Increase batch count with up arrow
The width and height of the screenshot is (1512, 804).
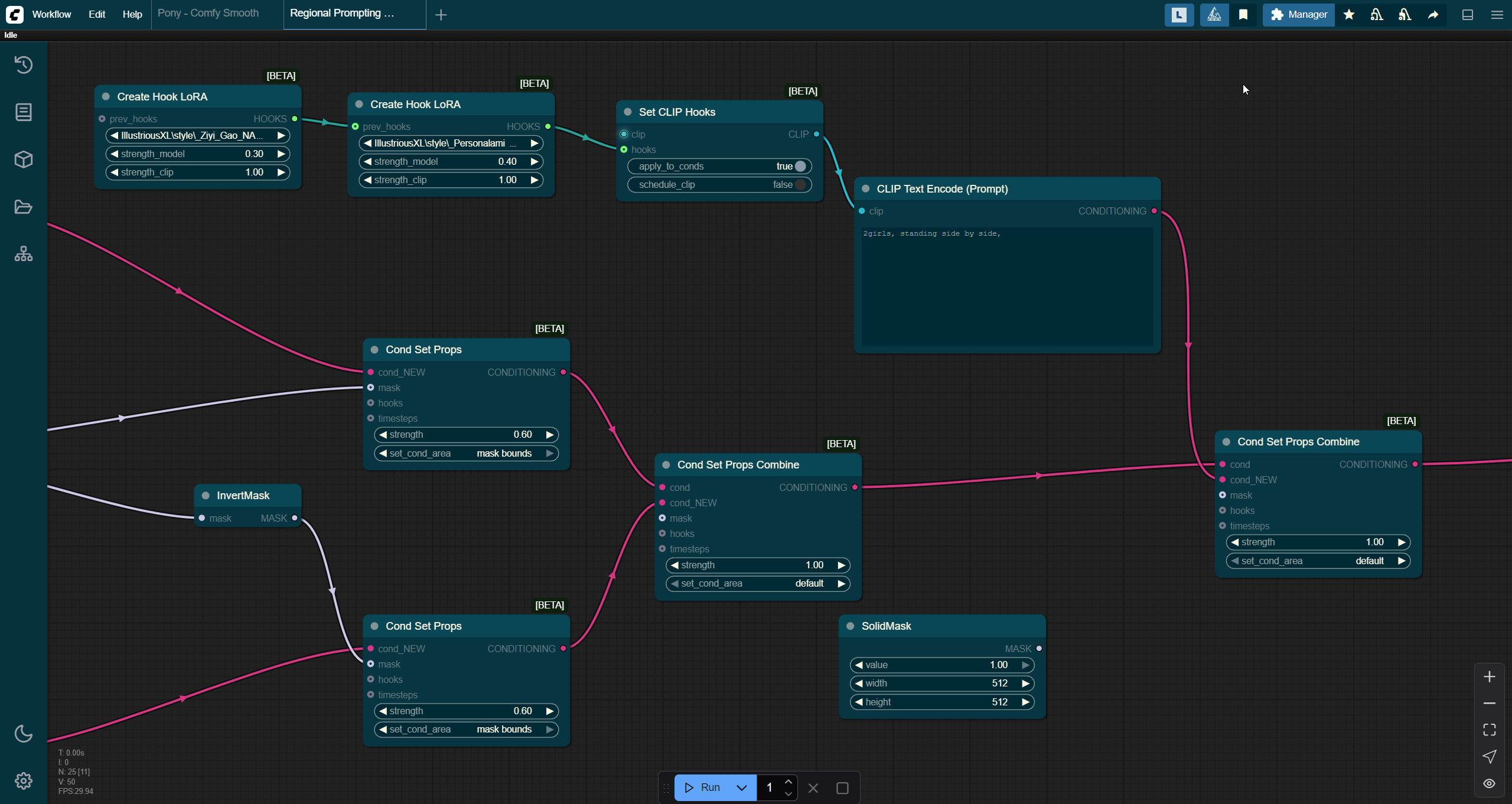pyautogui.click(x=788, y=782)
